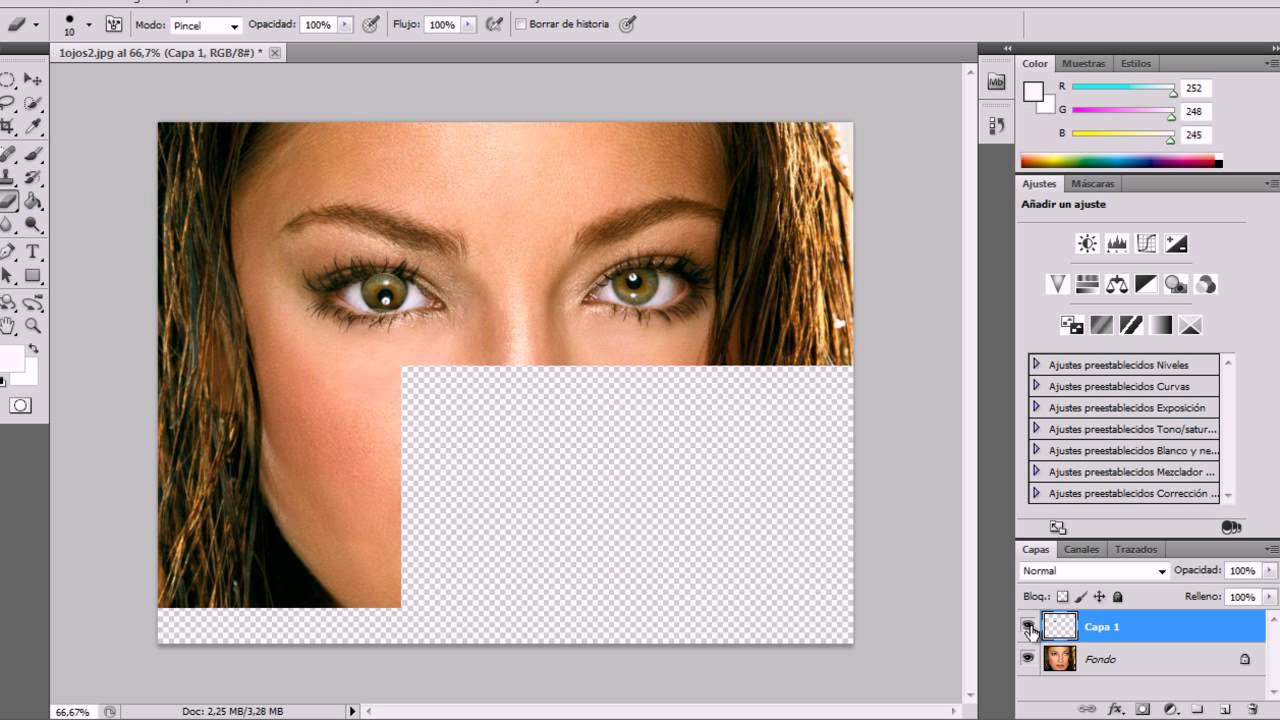Expand Ajustes preestablecidos Niveles
This screenshot has height=720, width=1280.
click(1036, 364)
